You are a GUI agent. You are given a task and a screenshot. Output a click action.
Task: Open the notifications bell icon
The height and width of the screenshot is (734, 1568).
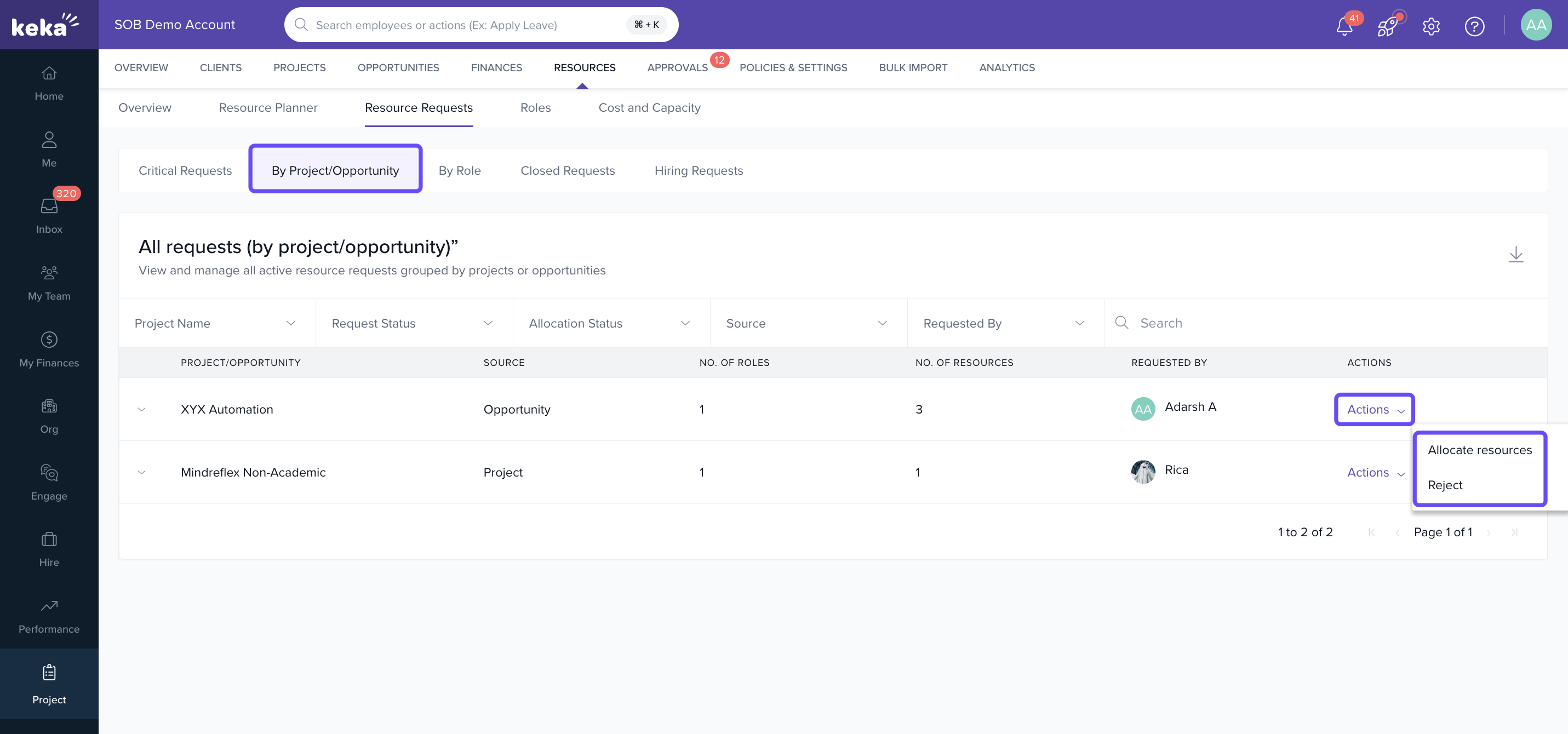(x=1344, y=26)
